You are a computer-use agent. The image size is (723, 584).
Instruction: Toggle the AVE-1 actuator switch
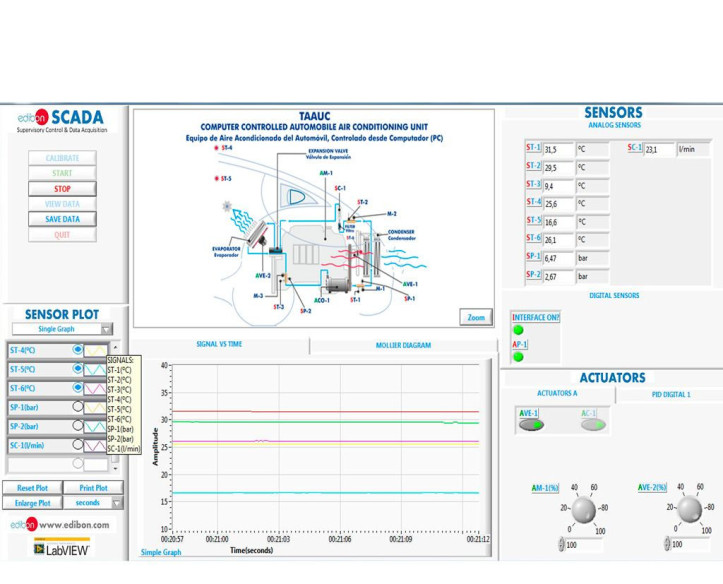(531, 425)
